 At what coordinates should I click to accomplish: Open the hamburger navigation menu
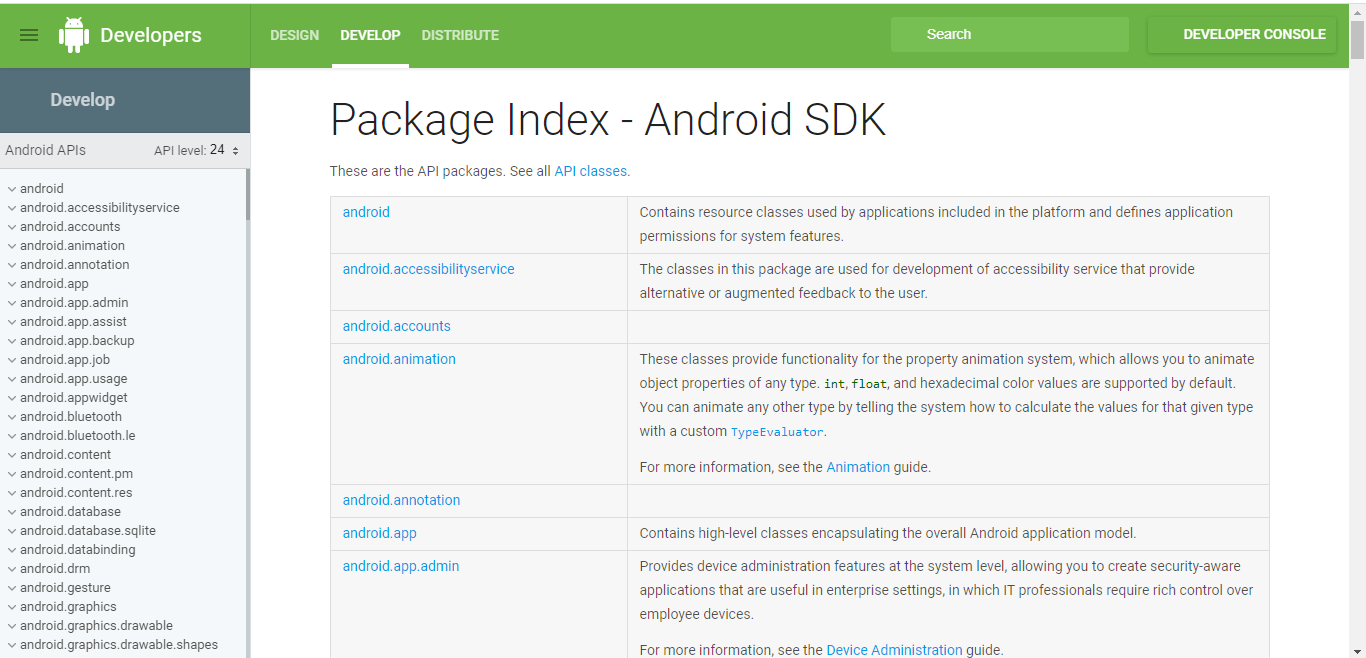pyautogui.click(x=29, y=34)
